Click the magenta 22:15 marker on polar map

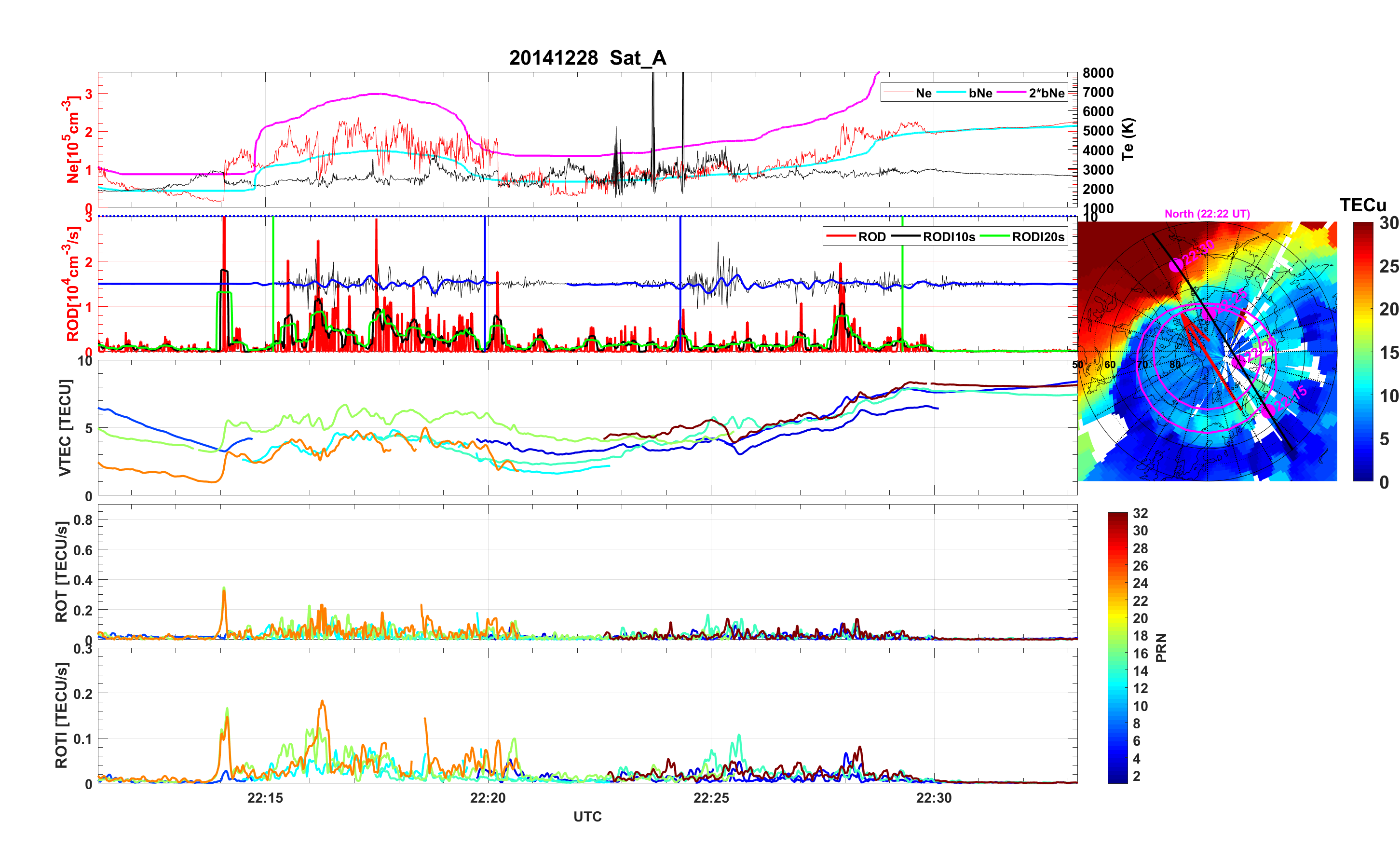click(1268, 410)
